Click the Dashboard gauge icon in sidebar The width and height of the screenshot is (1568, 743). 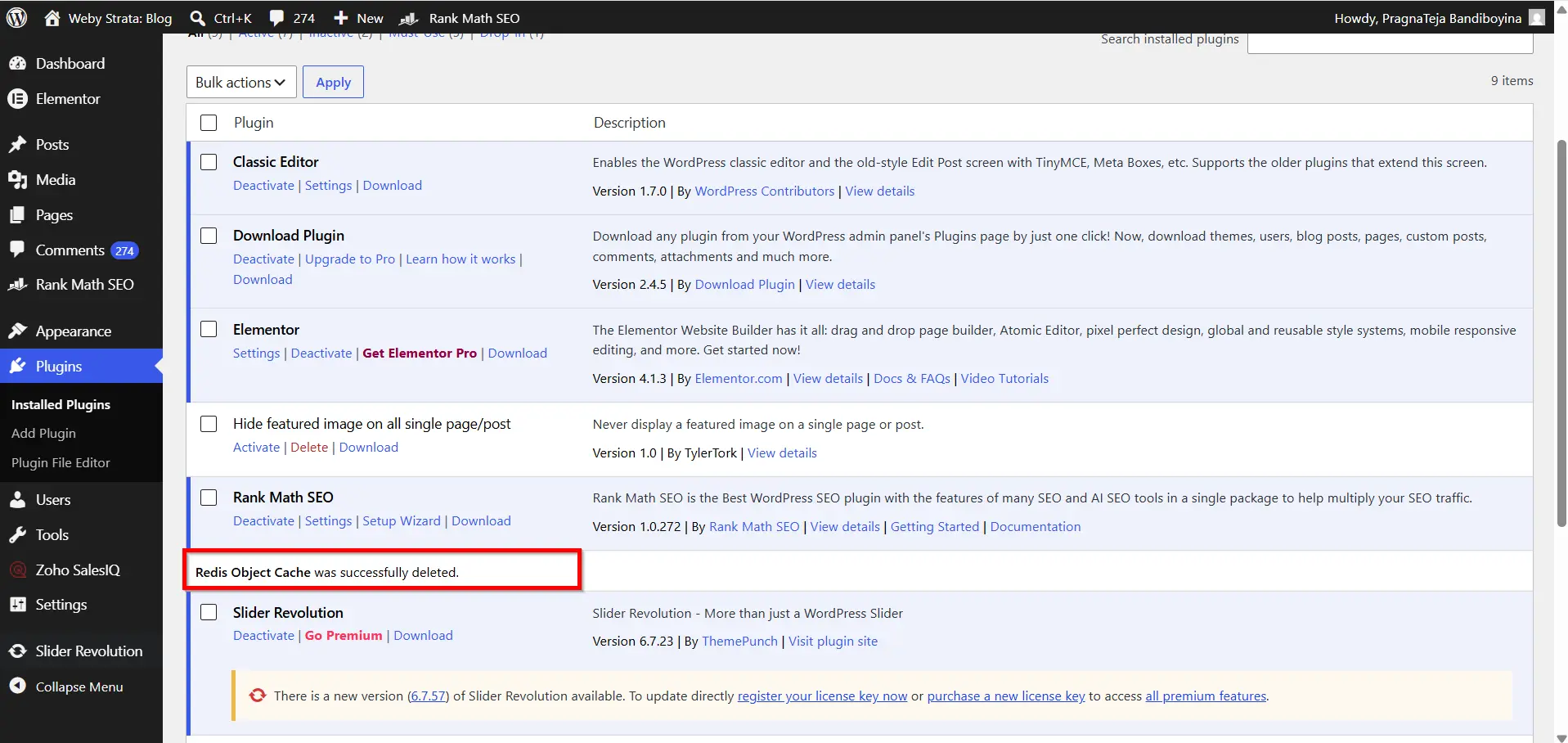click(x=17, y=63)
